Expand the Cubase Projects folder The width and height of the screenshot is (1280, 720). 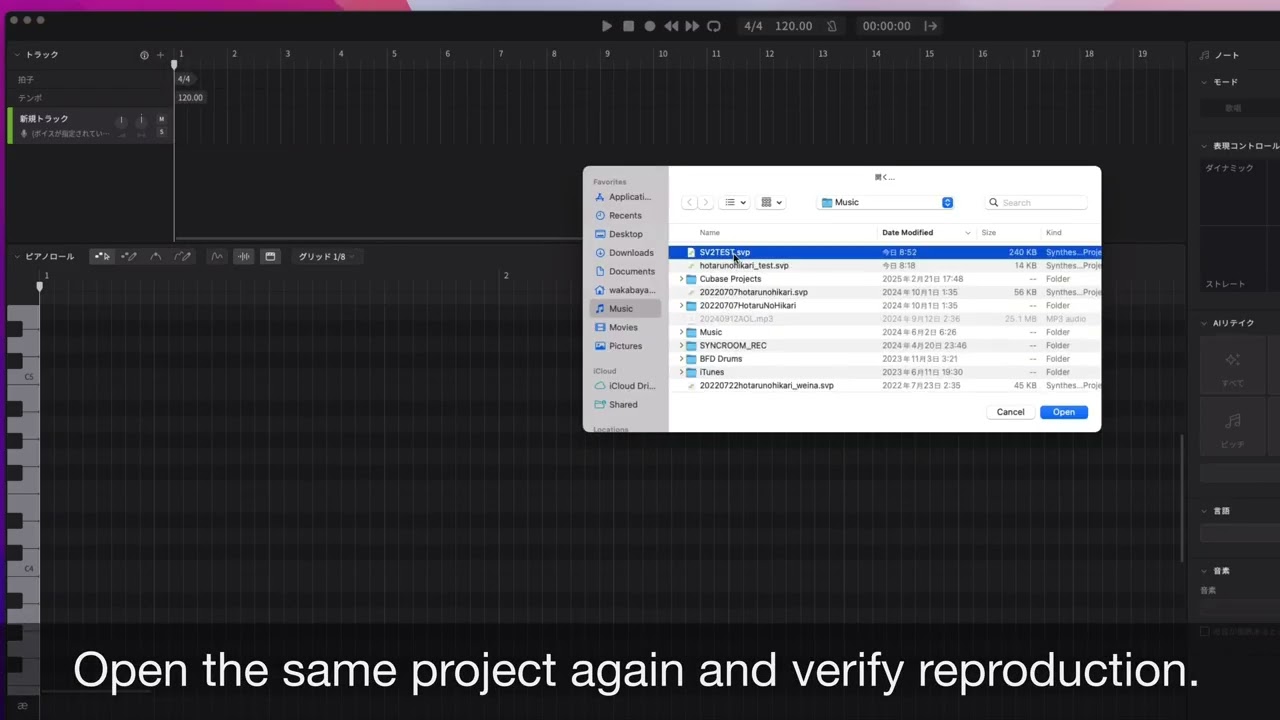coord(681,279)
